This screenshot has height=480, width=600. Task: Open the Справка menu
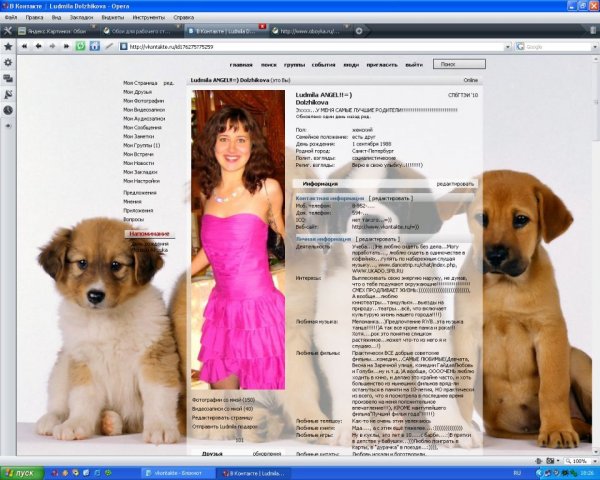(x=183, y=17)
